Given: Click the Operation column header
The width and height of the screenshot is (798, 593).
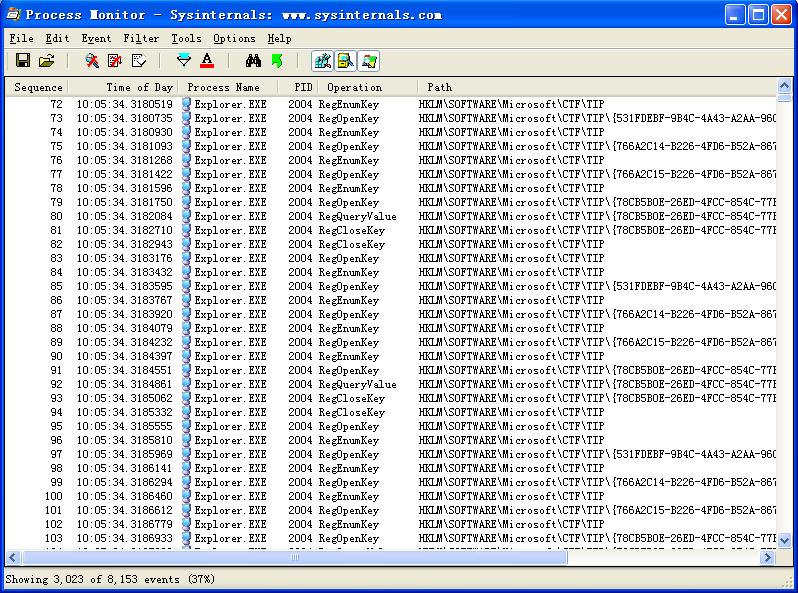Looking at the screenshot, I should (x=368, y=88).
